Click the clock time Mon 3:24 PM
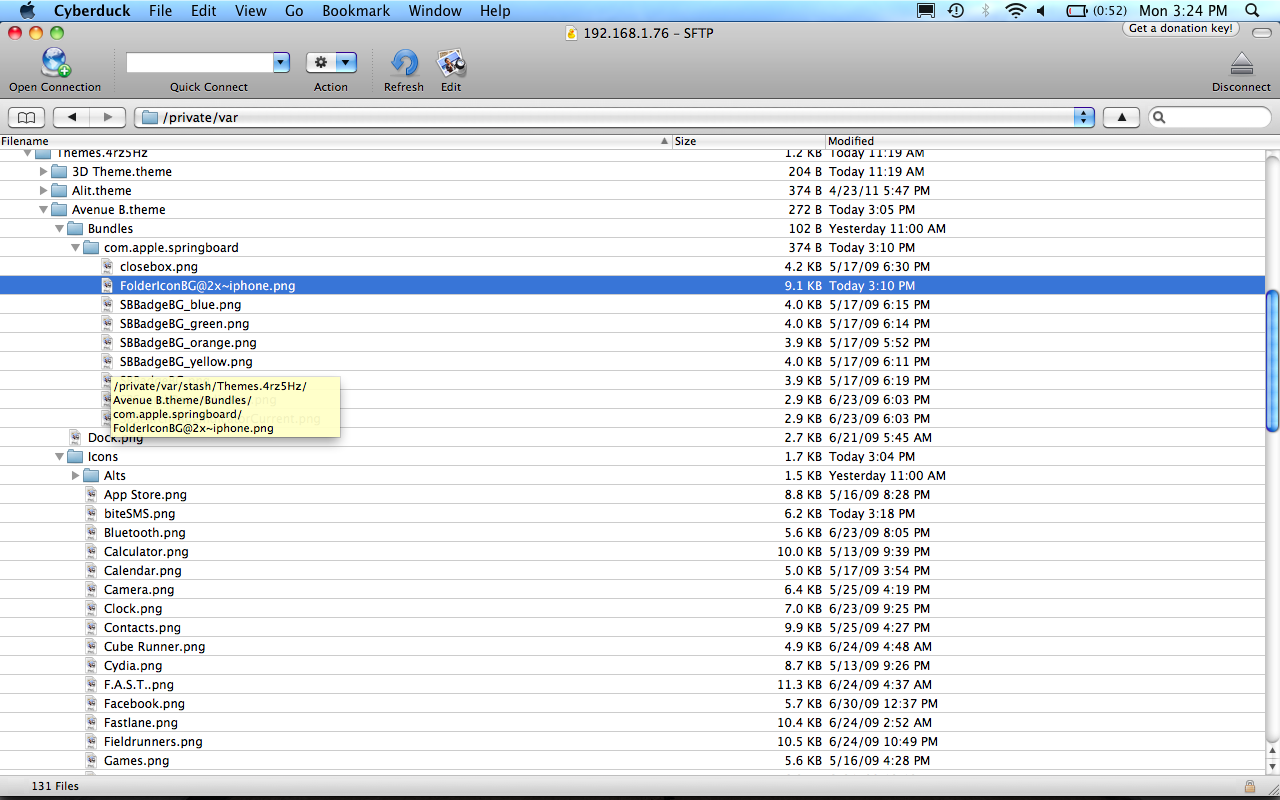1280x800 pixels. 1183,10
